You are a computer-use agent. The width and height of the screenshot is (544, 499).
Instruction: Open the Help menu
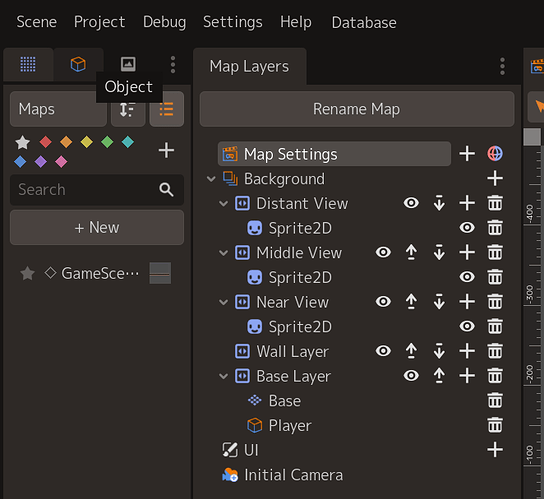pyautogui.click(x=296, y=22)
